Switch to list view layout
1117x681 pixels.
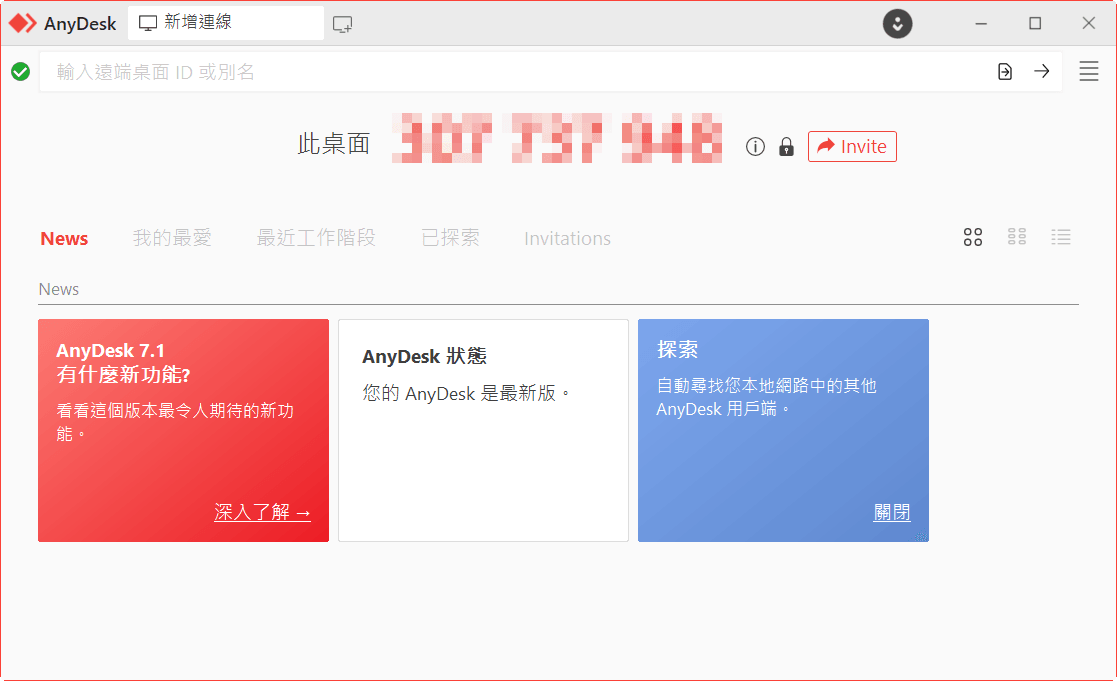tap(1061, 237)
